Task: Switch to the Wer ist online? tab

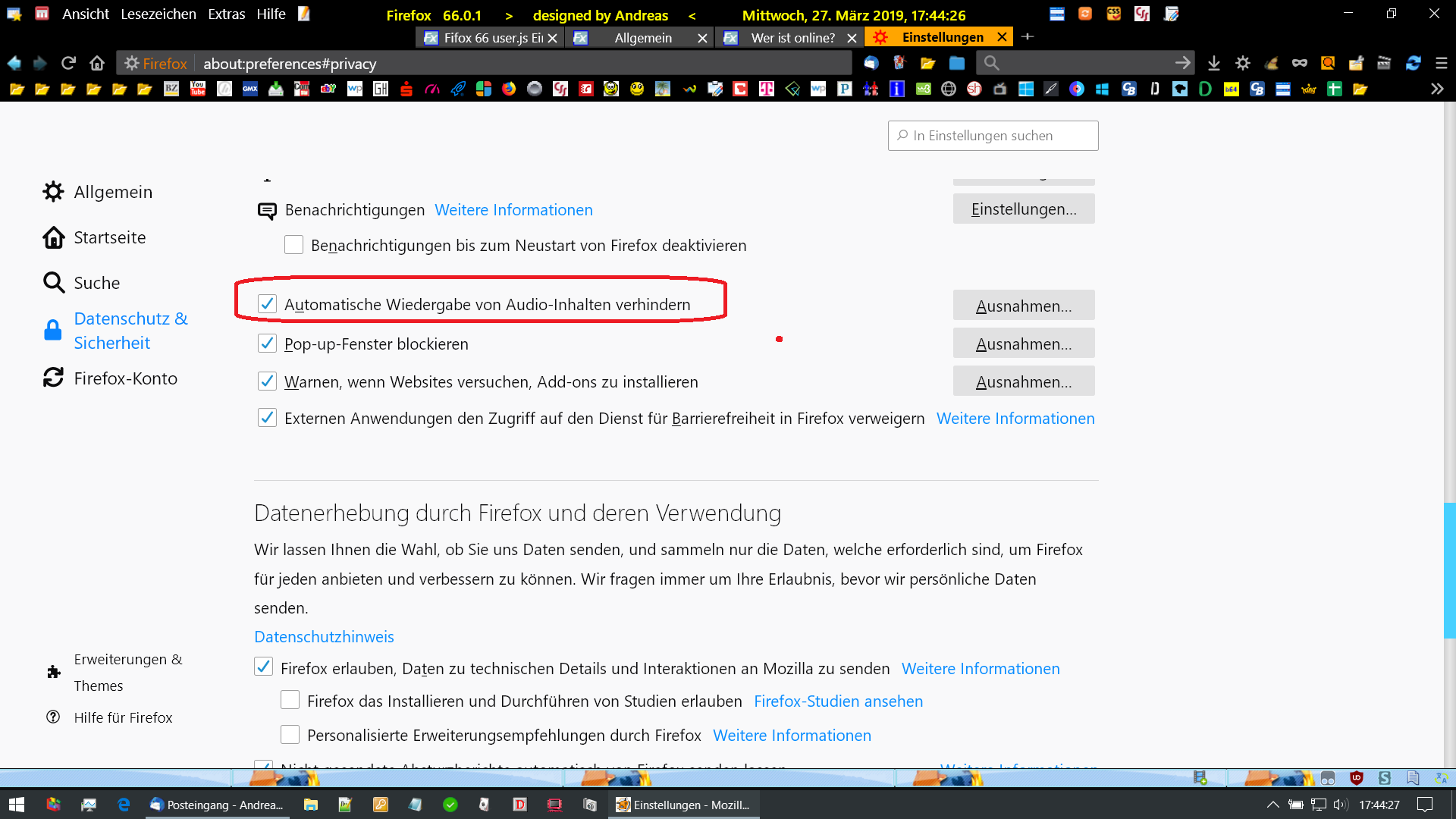Action: coord(792,37)
